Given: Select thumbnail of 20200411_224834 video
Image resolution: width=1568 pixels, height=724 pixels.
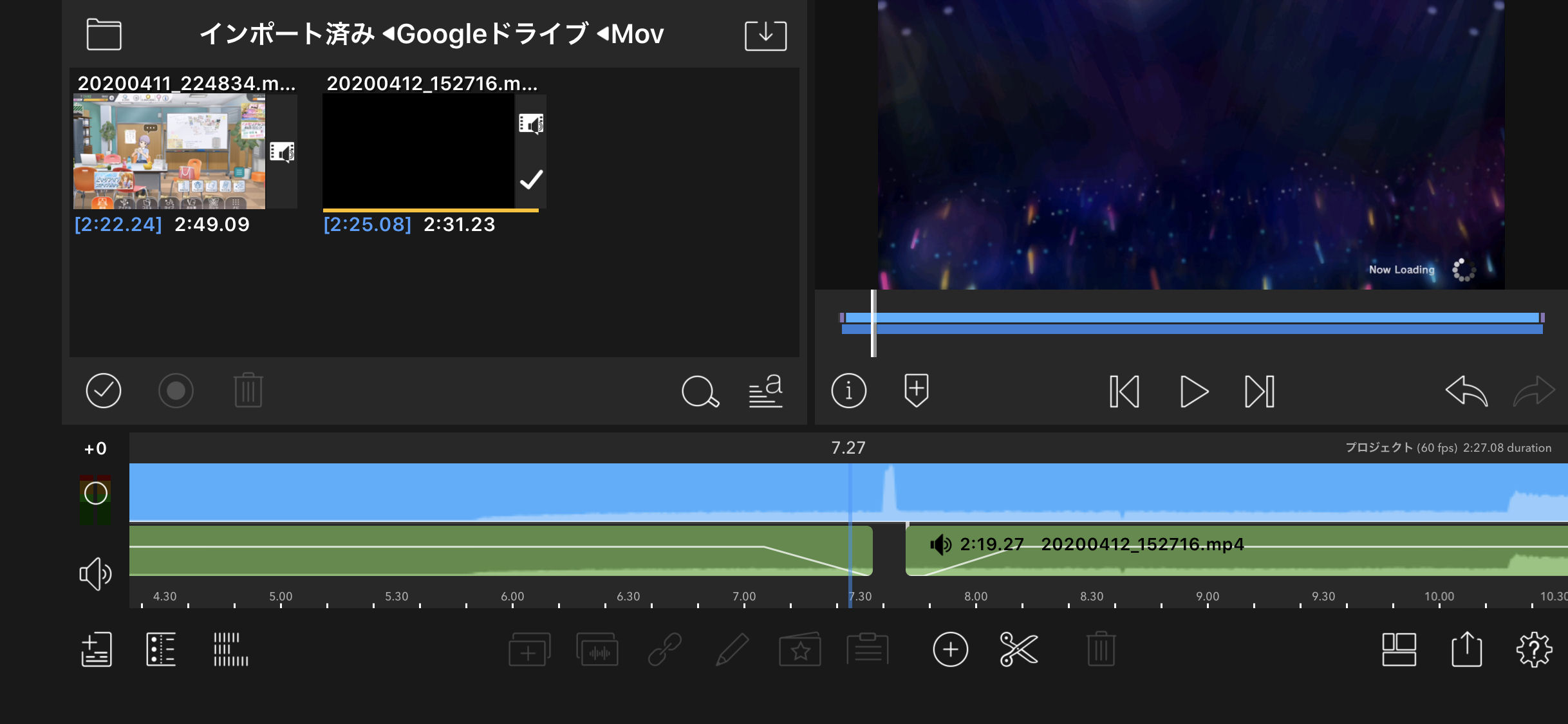Looking at the screenshot, I should click(169, 151).
